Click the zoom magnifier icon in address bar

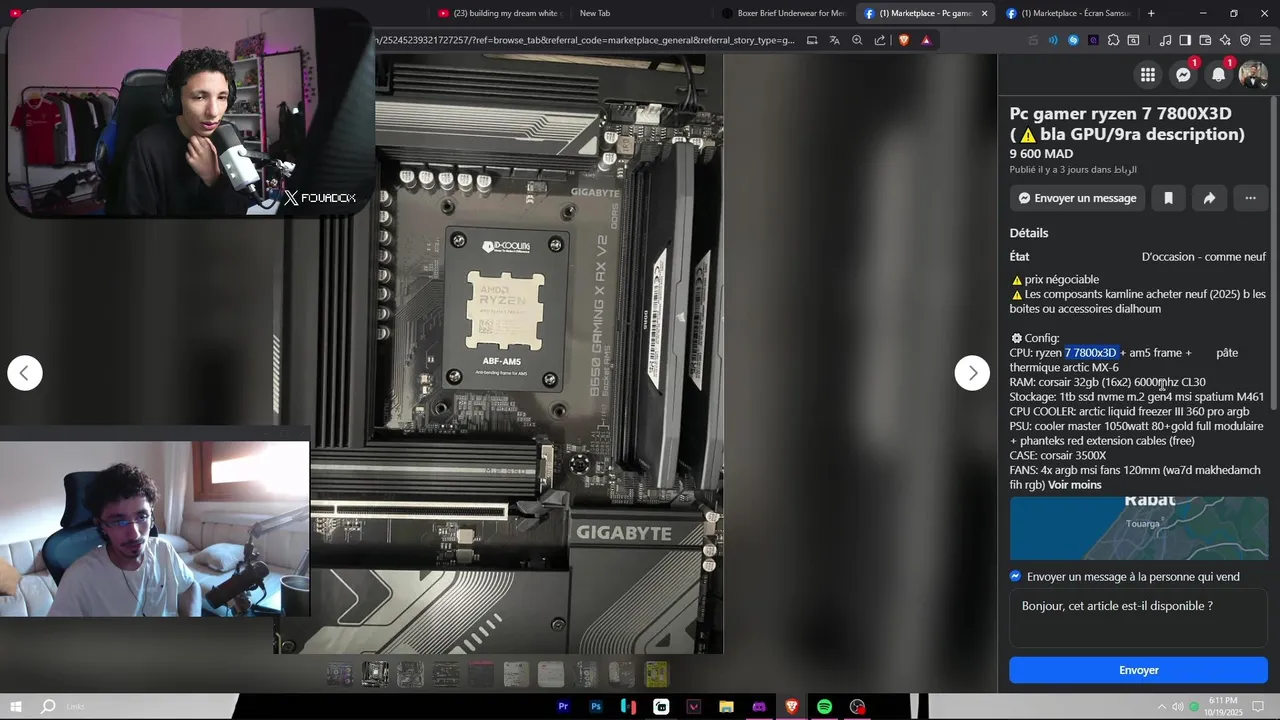tap(857, 40)
